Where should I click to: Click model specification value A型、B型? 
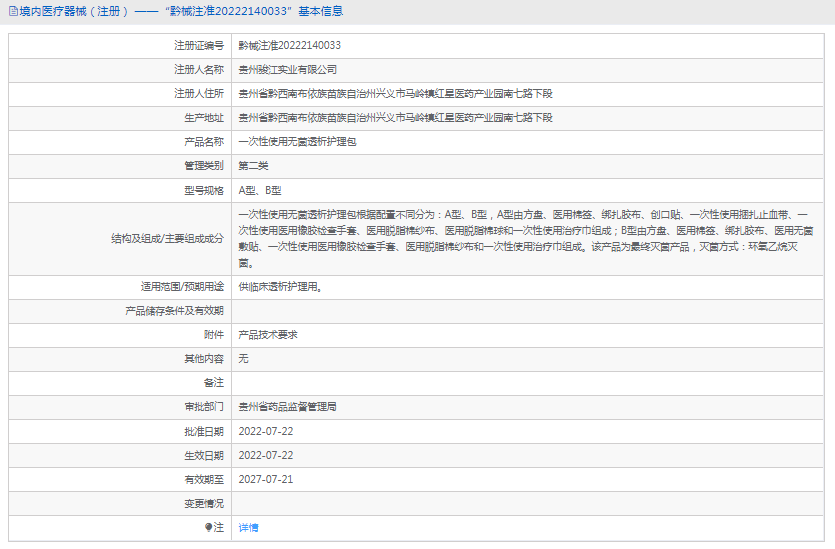pos(260,189)
